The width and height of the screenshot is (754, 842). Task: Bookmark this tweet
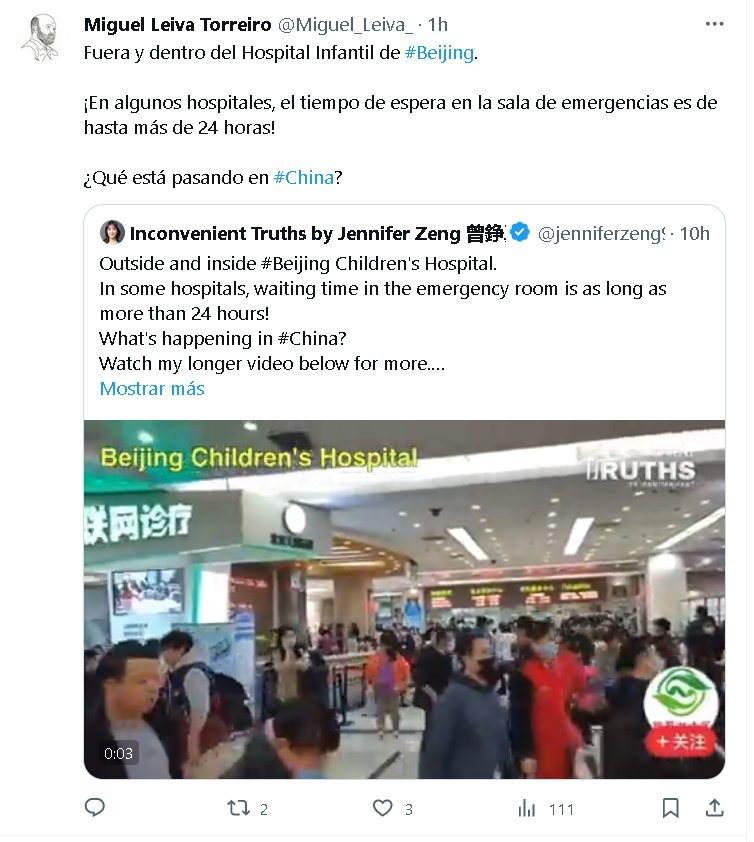[x=670, y=808]
